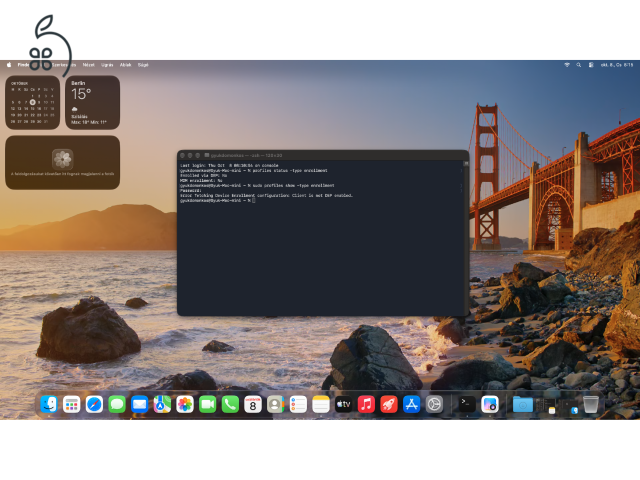Open Calendar dock icon showing 8
The image size is (640, 480).
pos(253,404)
